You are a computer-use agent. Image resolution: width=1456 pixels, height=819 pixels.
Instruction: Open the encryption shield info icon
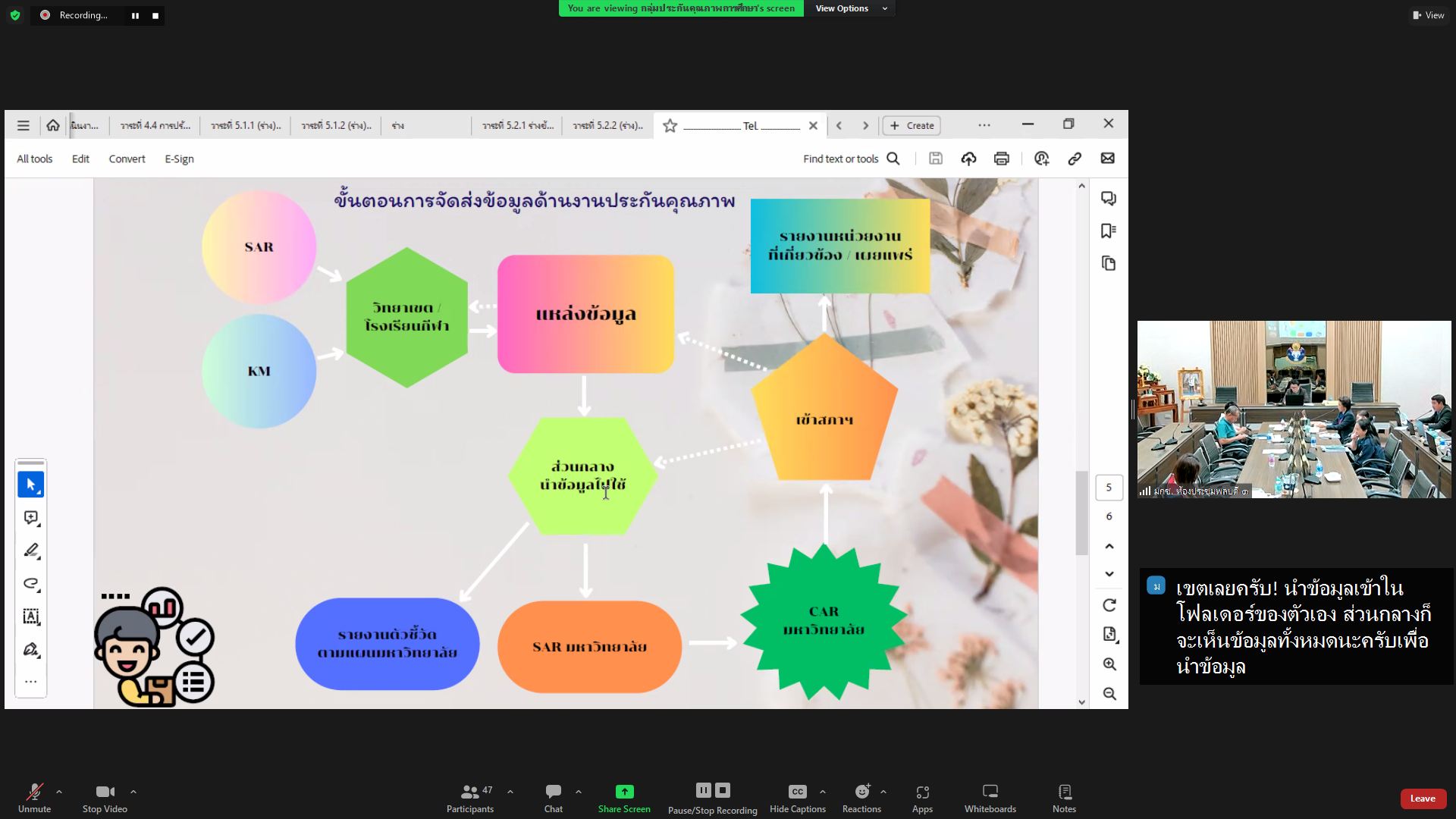click(15, 15)
